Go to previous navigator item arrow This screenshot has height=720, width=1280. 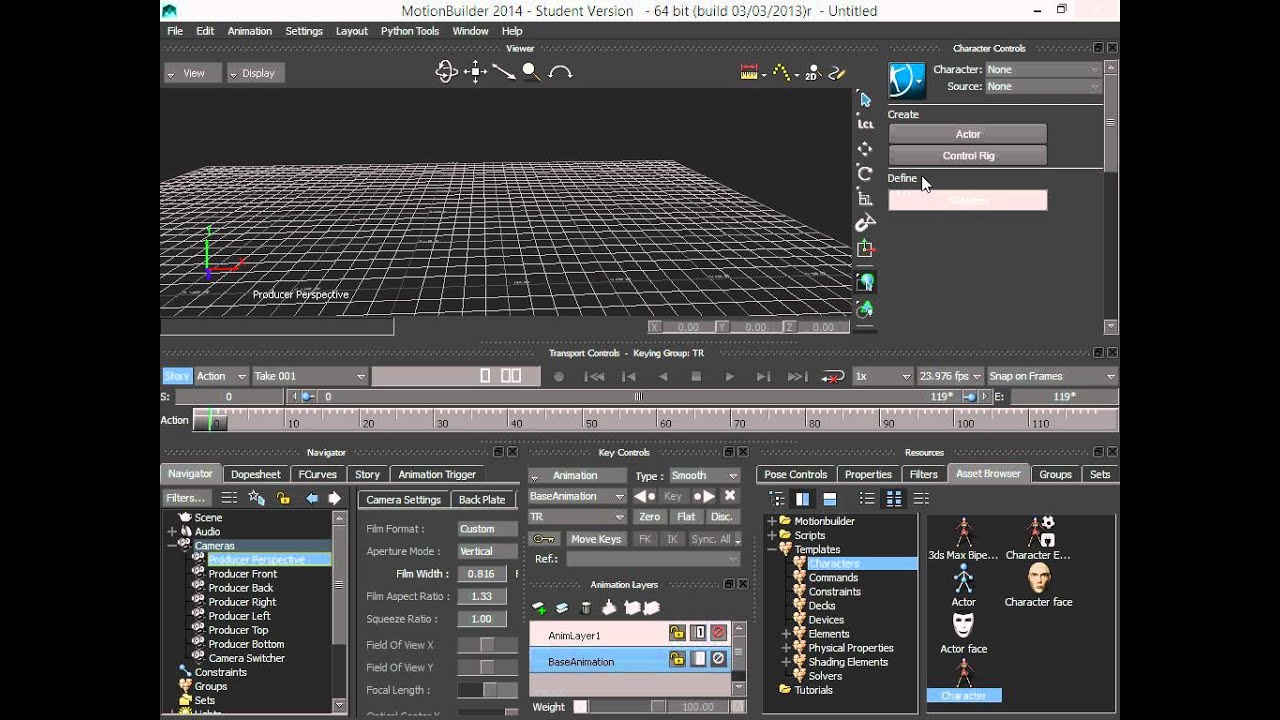312,498
